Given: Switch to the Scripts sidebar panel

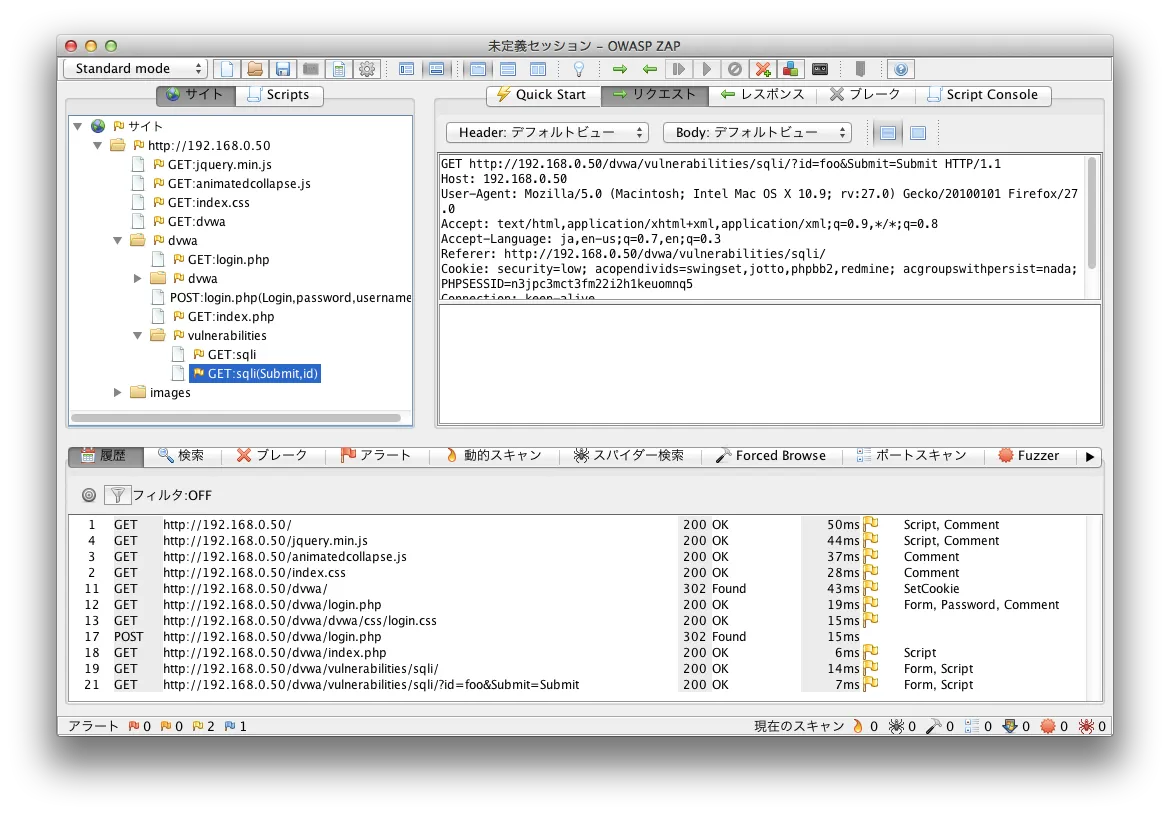Looking at the screenshot, I should pyautogui.click(x=280, y=95).
